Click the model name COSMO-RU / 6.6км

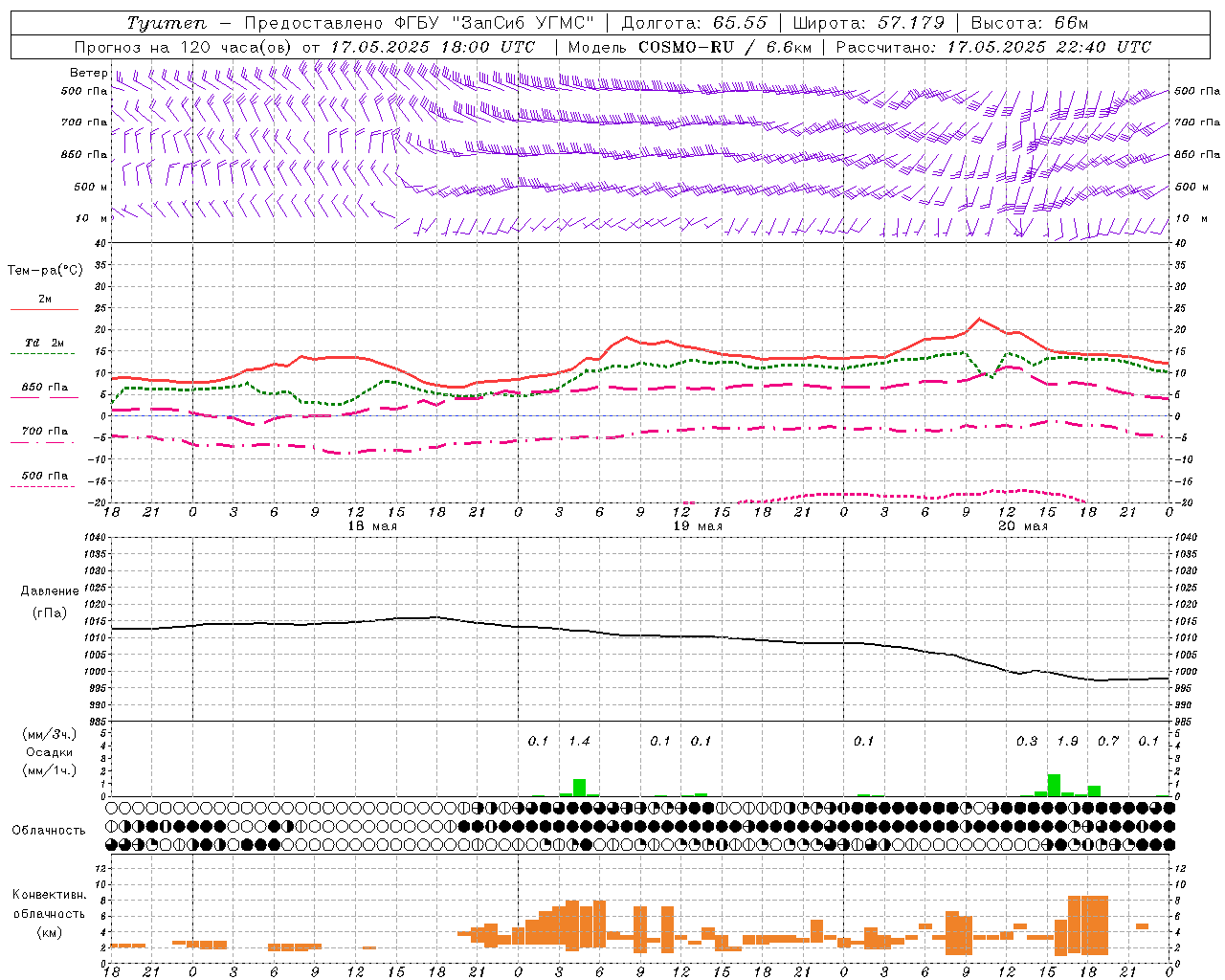724,47
